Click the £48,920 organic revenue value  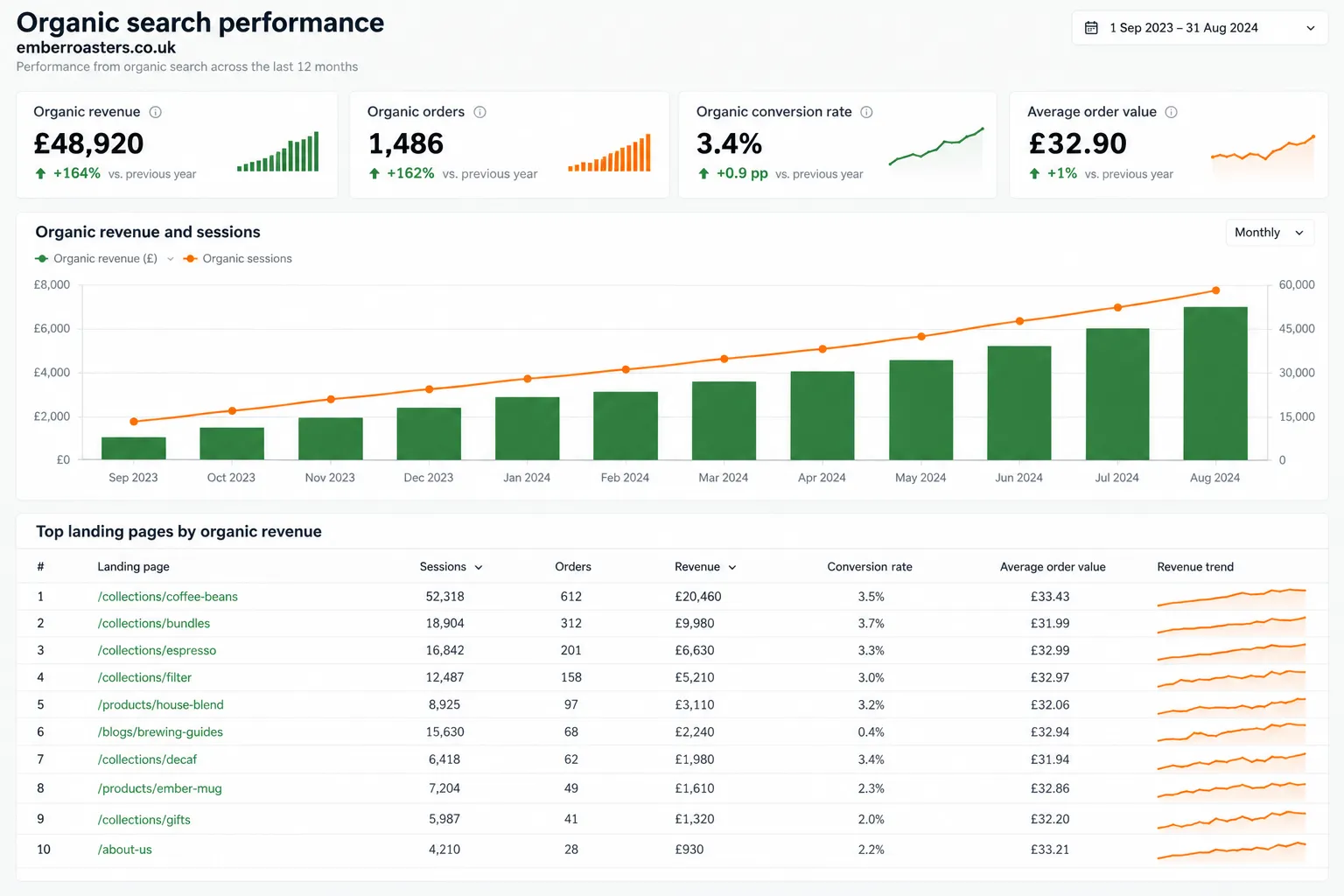click(88, 143)
